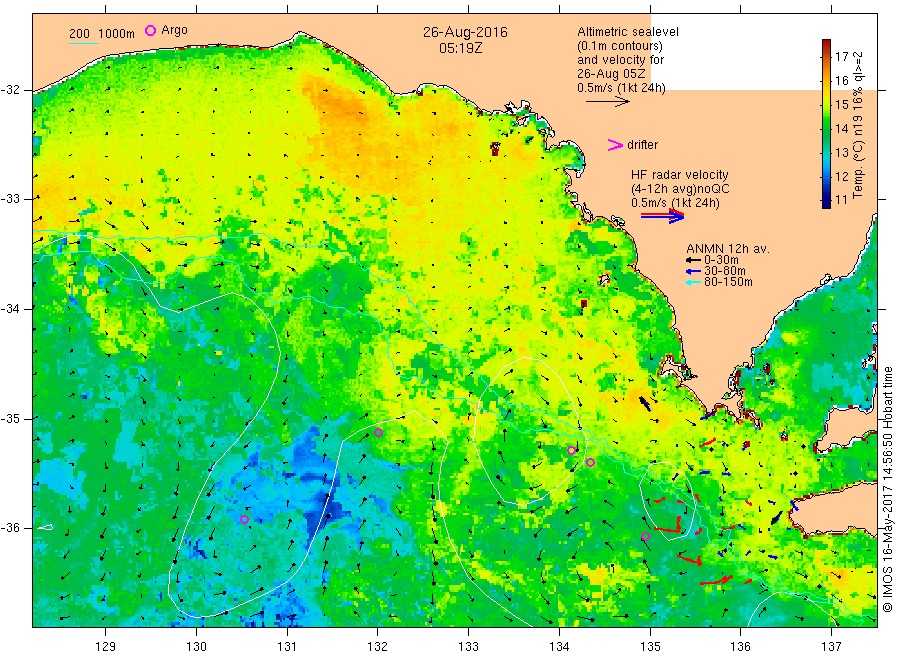Click the 133 longitude axis label

[468, 646]
